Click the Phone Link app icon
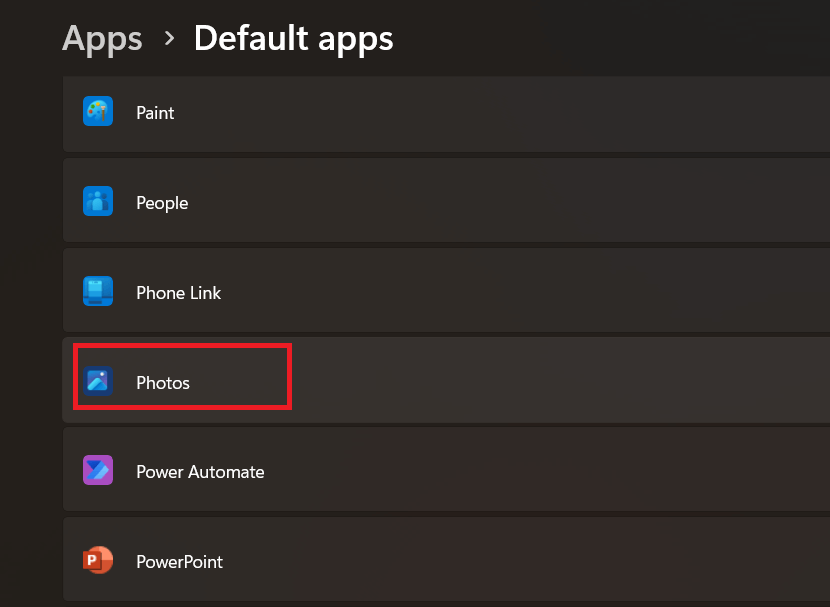This screenshot has width=830, height=607. (x=98, y=292)
